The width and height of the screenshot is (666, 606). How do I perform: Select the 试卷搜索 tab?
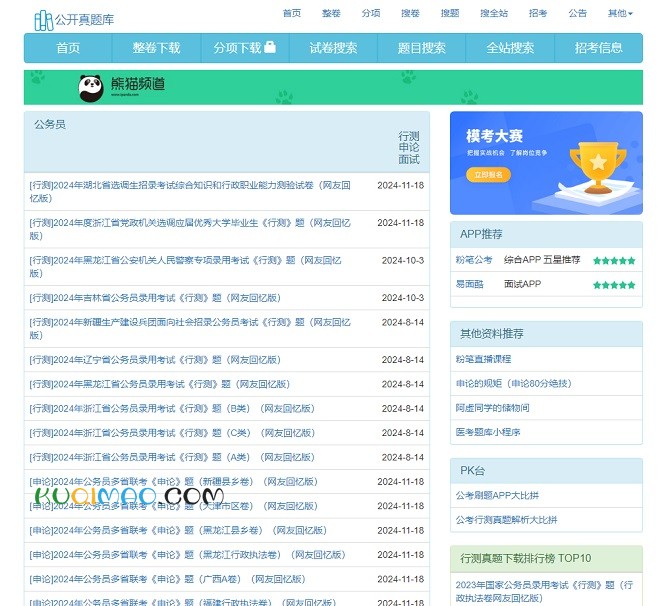(333, 48)
